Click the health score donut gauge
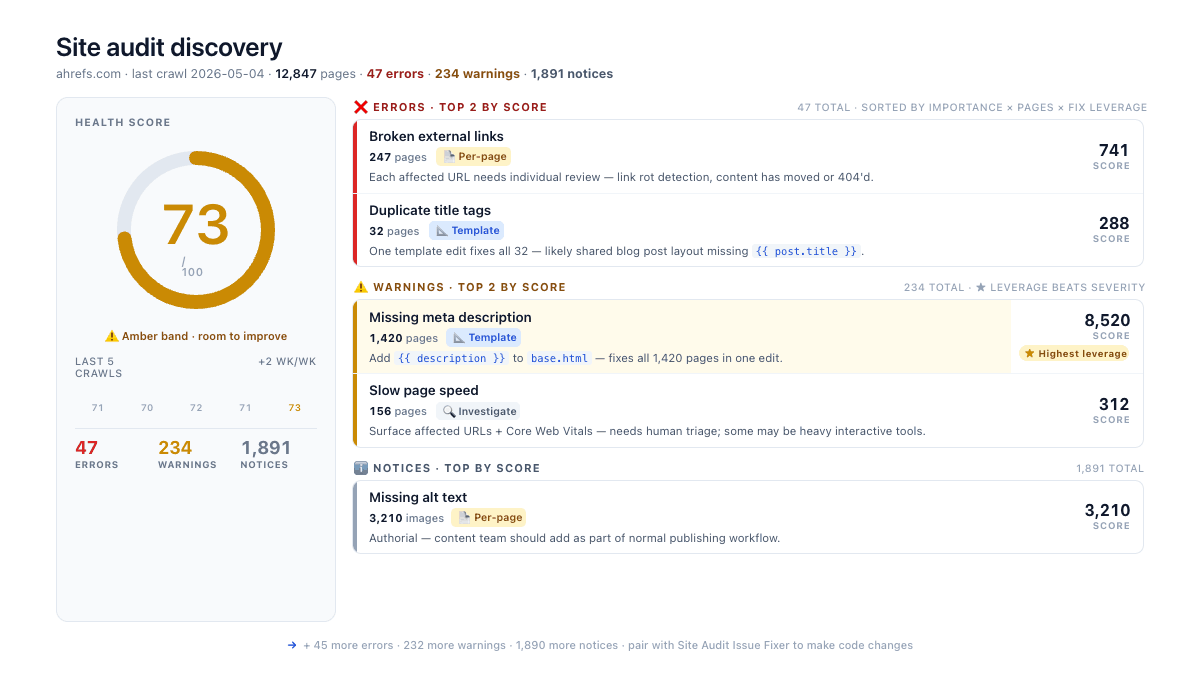 [196, 230]
